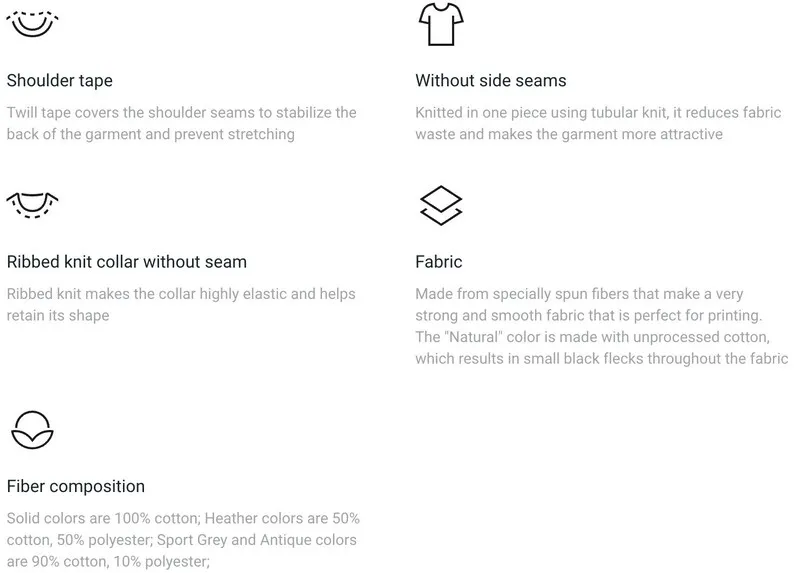Click the 'back of the garment' text line
794x573 pixels.
[150, 134]
